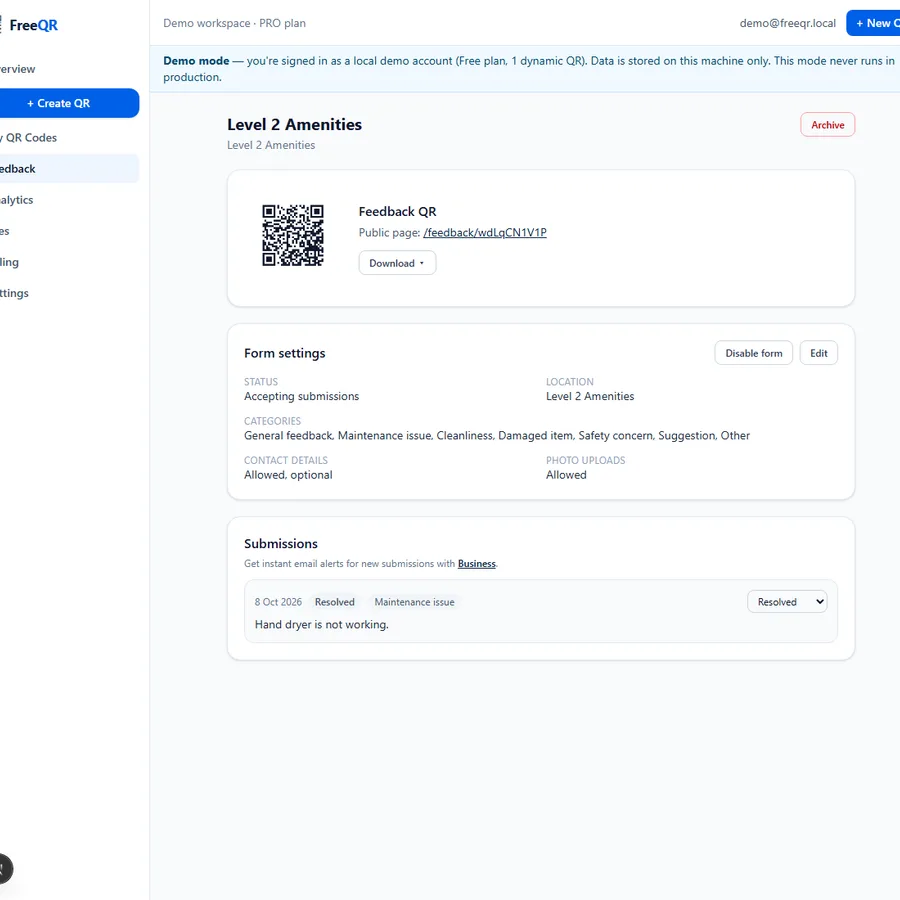This screenshot has width=900, height=900.
Task: Open the Settings sidebar item
Action: [x=14, y=293]
